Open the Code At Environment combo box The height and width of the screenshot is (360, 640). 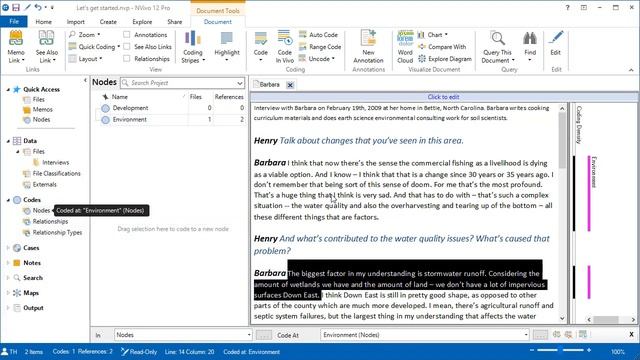point(424,335)
